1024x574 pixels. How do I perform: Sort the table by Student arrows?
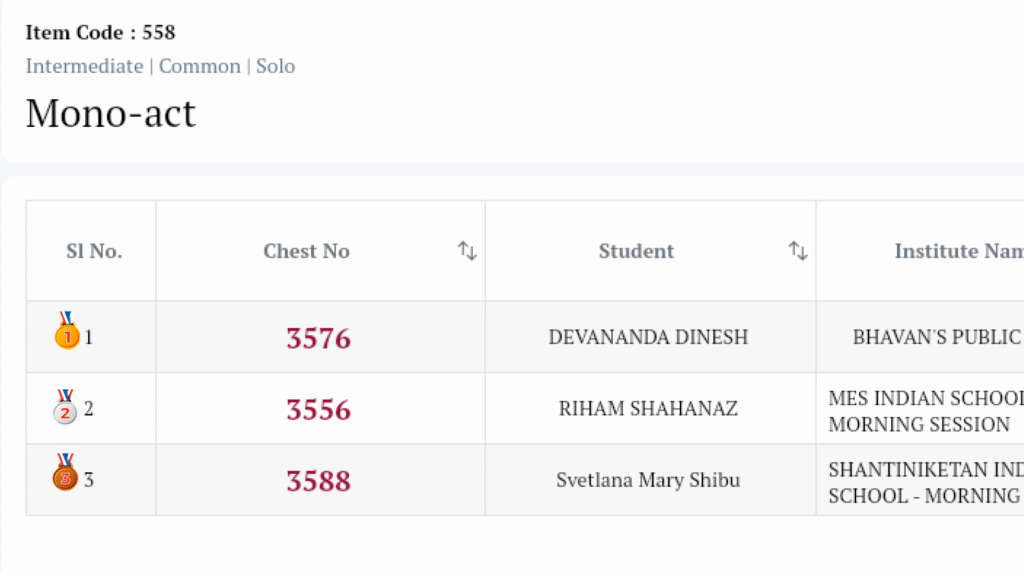coord(797,251)
